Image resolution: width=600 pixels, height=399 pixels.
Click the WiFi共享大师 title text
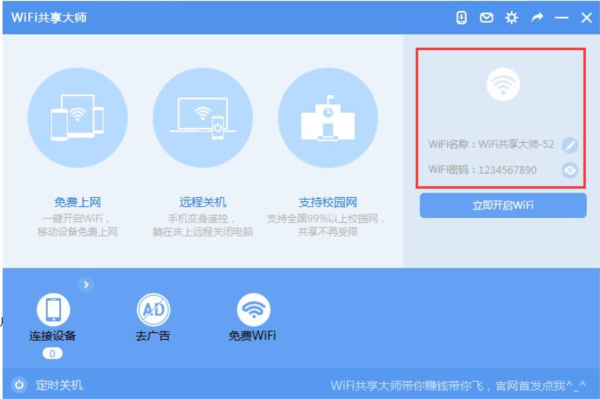[x=49, y=18]
